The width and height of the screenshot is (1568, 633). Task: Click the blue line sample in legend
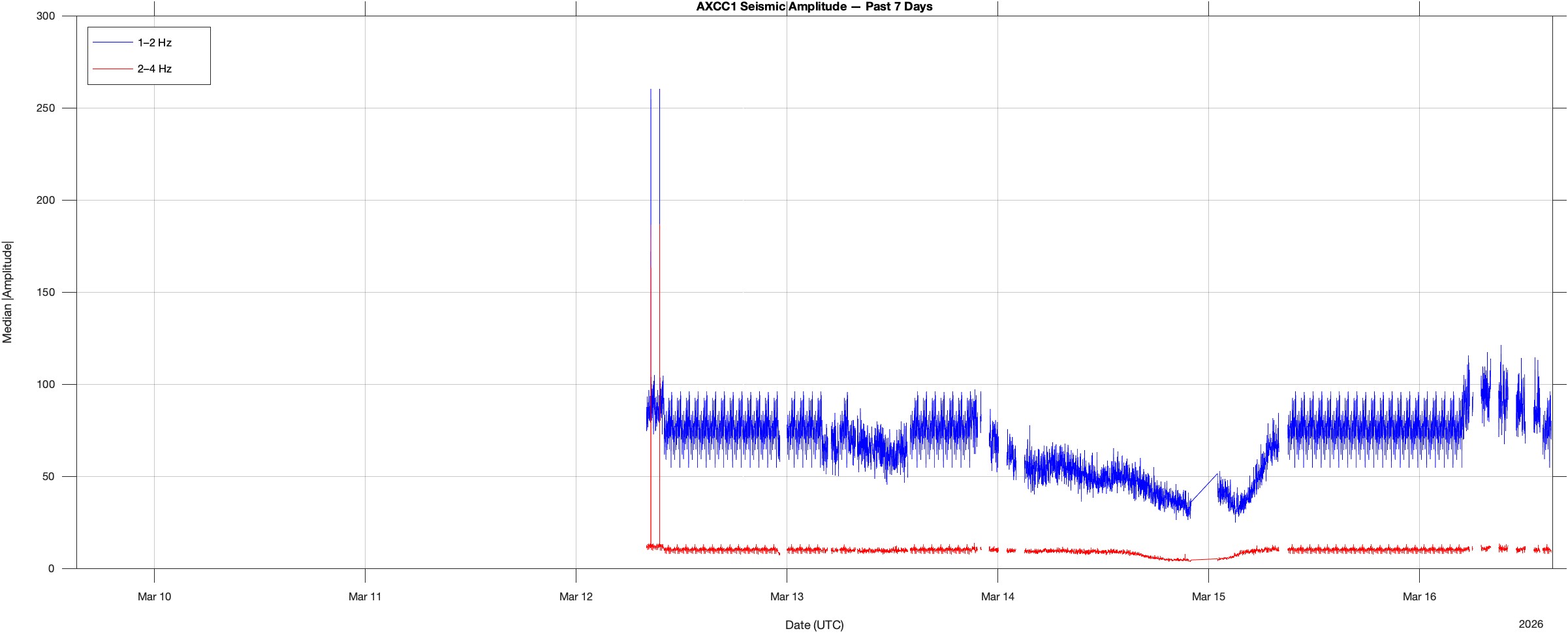pos(112,43)
